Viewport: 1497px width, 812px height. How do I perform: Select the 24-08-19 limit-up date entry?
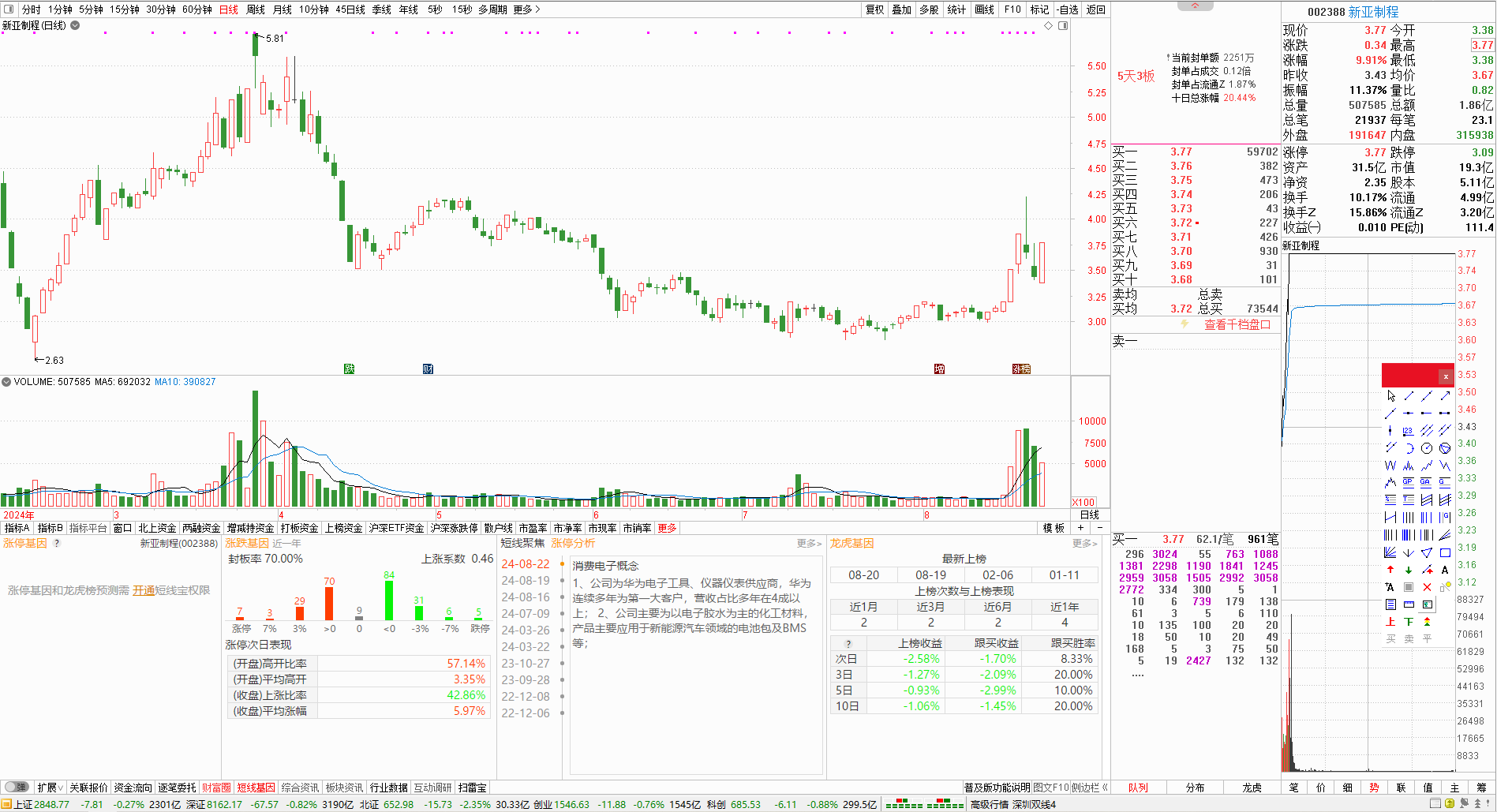526,580
